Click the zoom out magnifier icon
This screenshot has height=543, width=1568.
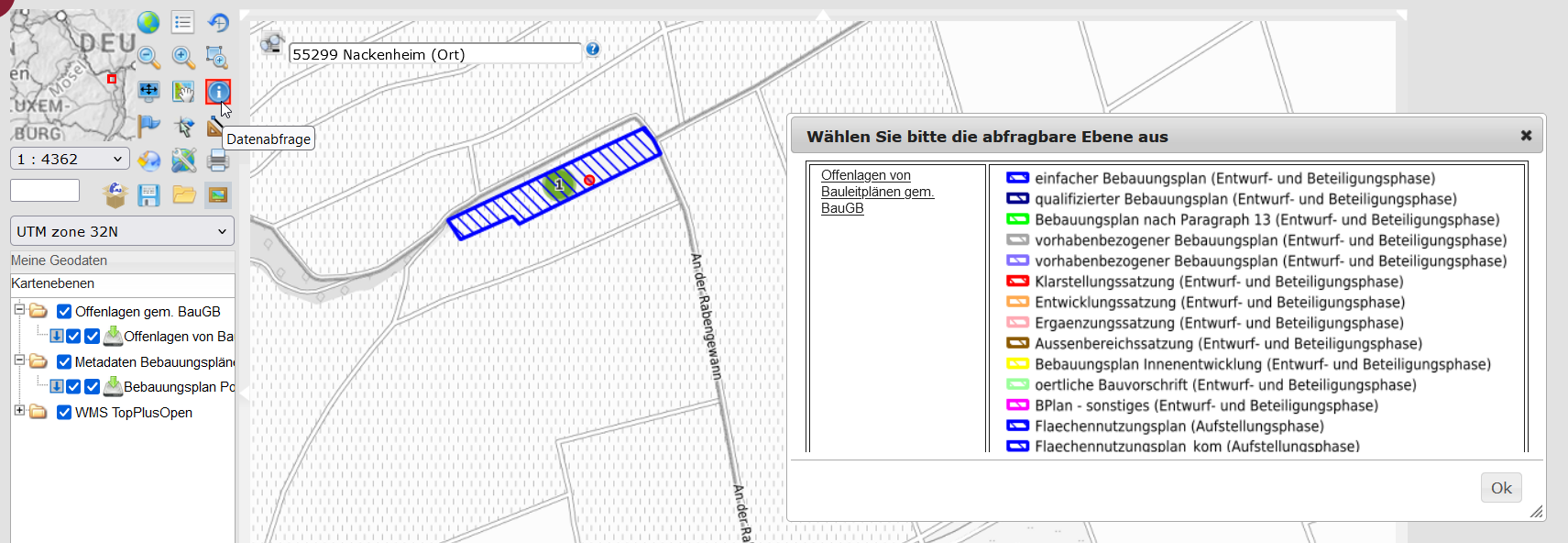pyautogui.click(x=148, y=57)
